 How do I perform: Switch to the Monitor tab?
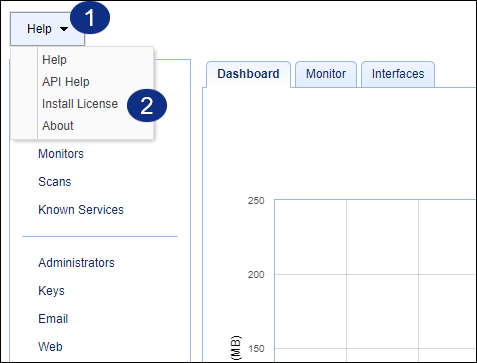click(x=326, y=74)
